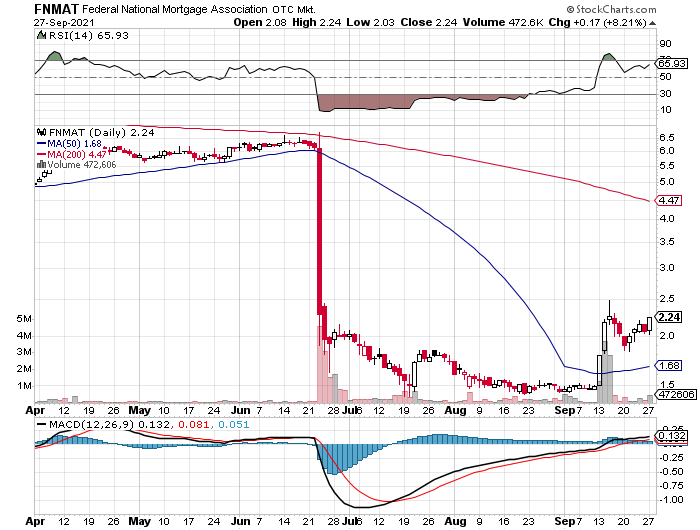Screen dimensions: 700x530
Task: Click the red 4.47 price tag on right axis
Action: pyautogui.click(x=669, y=200)
